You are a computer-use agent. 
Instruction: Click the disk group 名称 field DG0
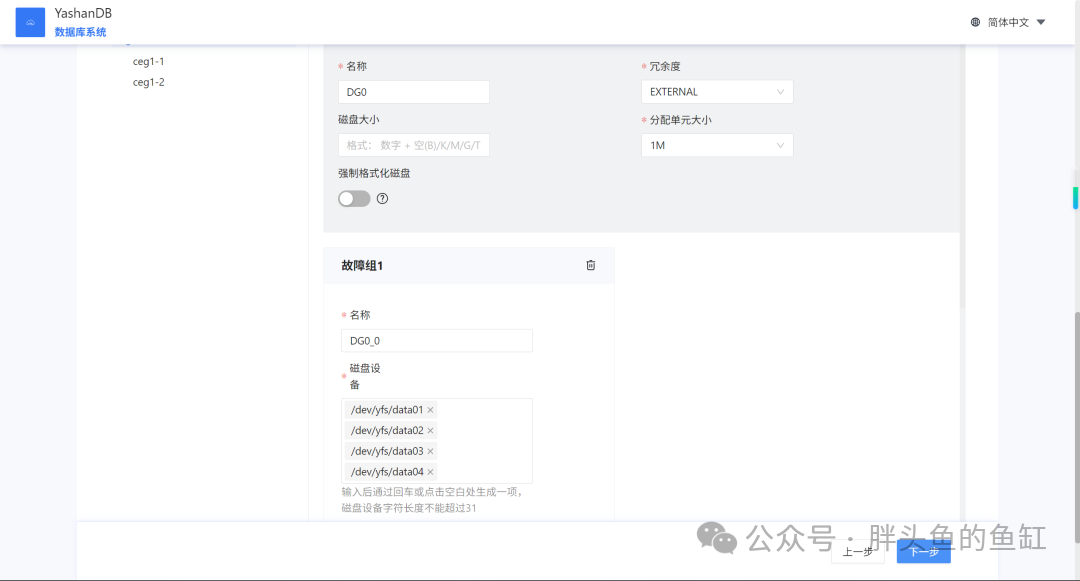[414, 92]
